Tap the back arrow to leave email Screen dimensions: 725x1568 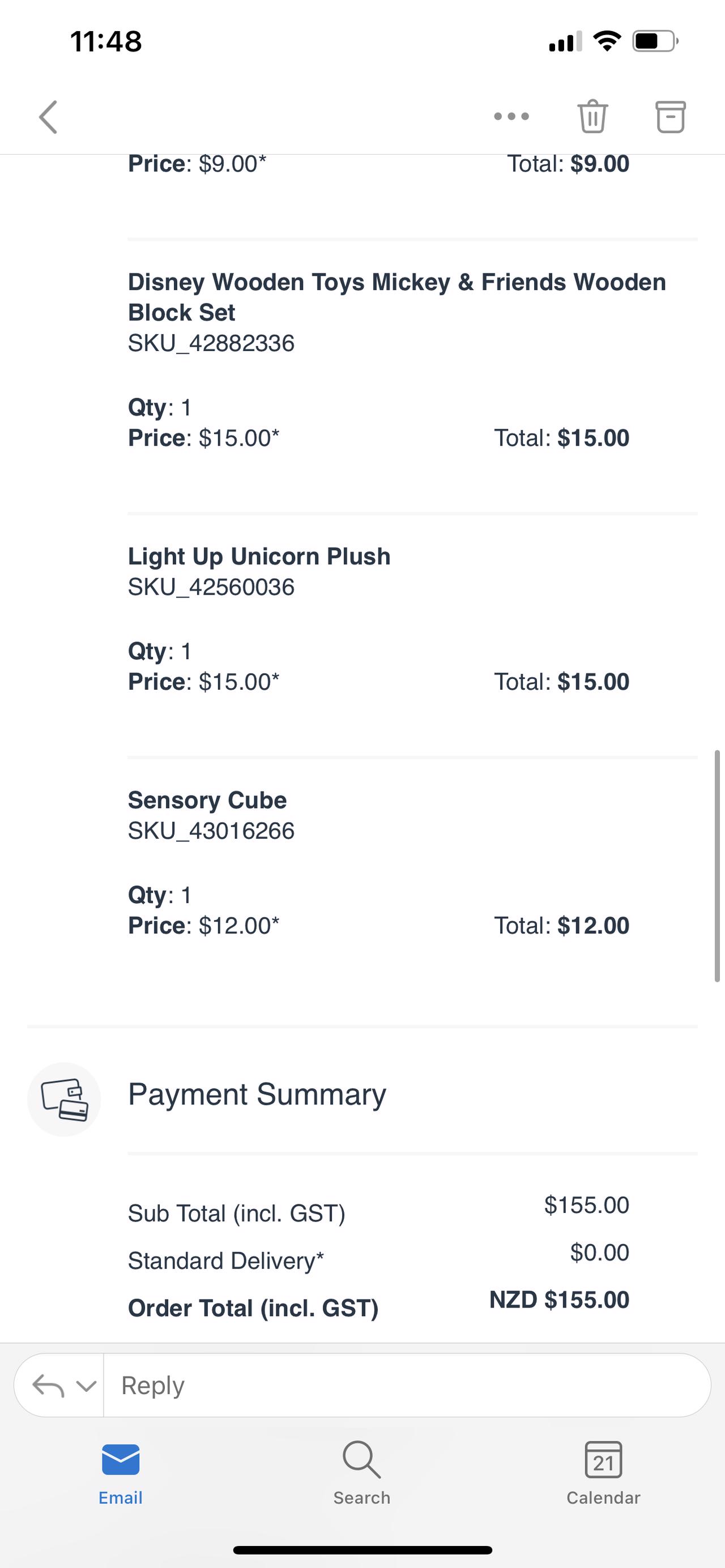coord(49,117)
